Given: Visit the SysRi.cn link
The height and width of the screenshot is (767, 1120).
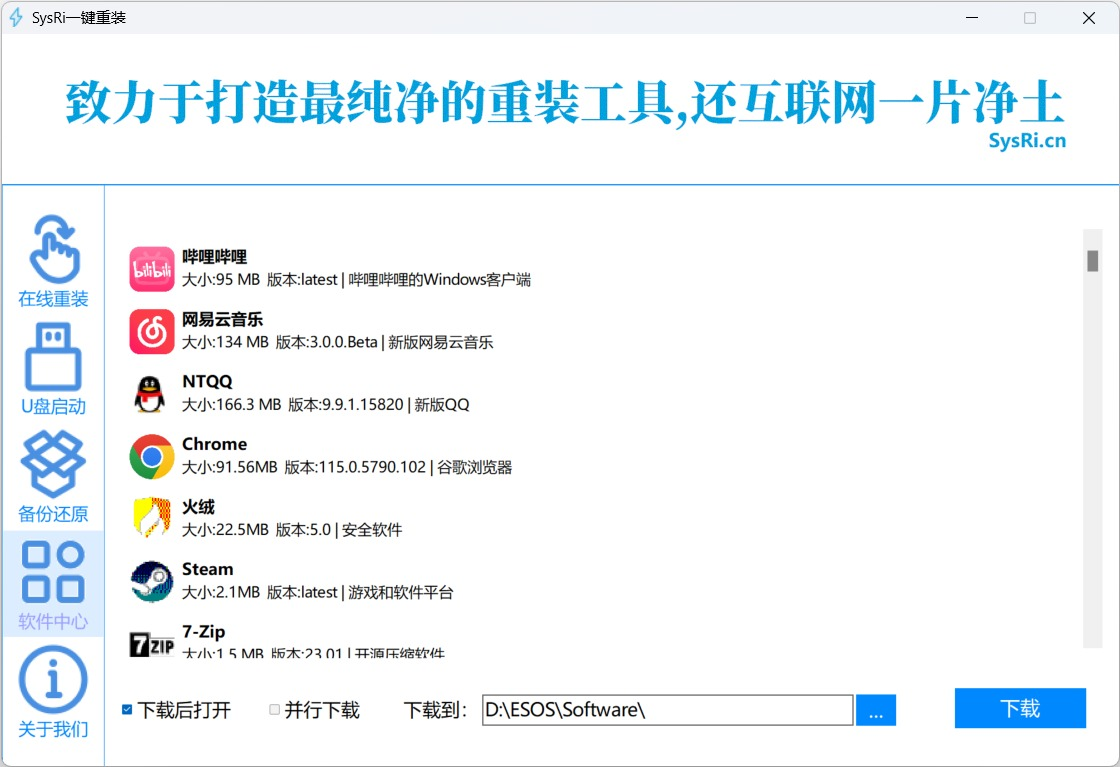Looking at the screenshot, I should (x=1028, y=140).
